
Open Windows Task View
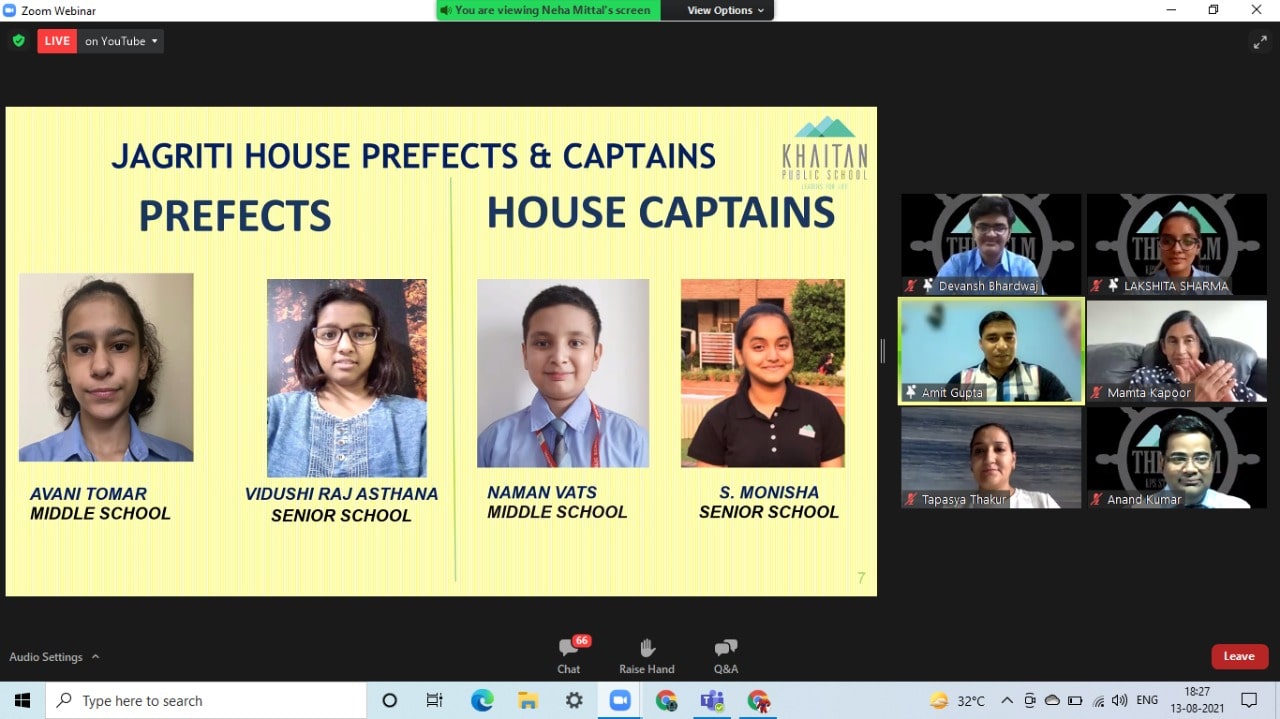[435, 701]
